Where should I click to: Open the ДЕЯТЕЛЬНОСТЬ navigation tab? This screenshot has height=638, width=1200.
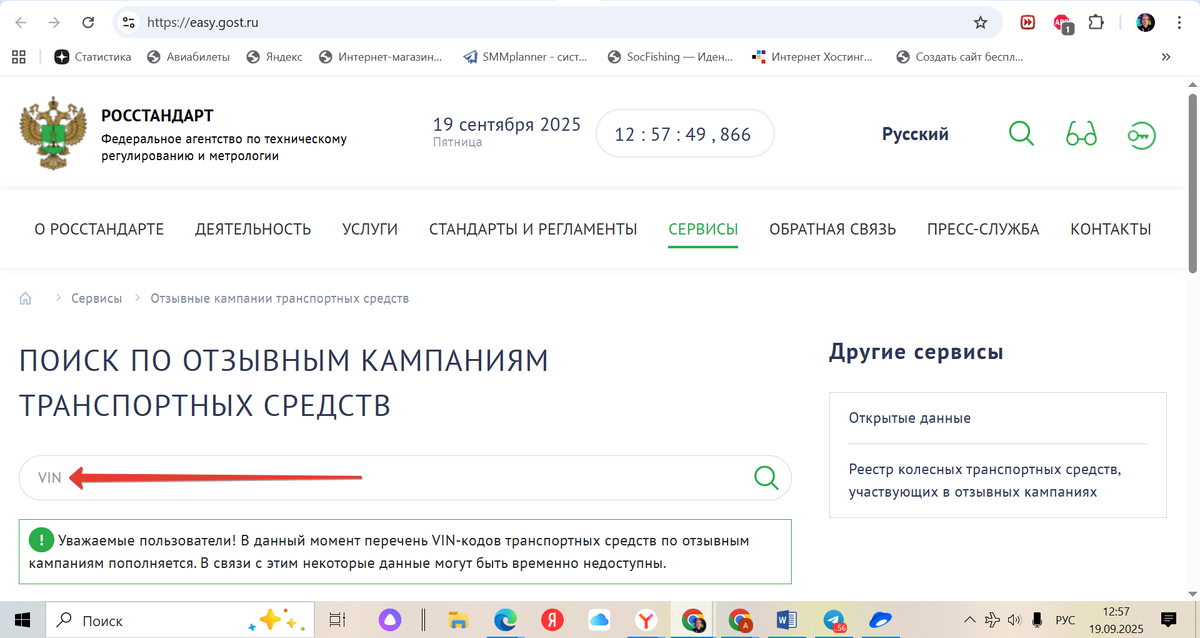[x=253, y=228]
